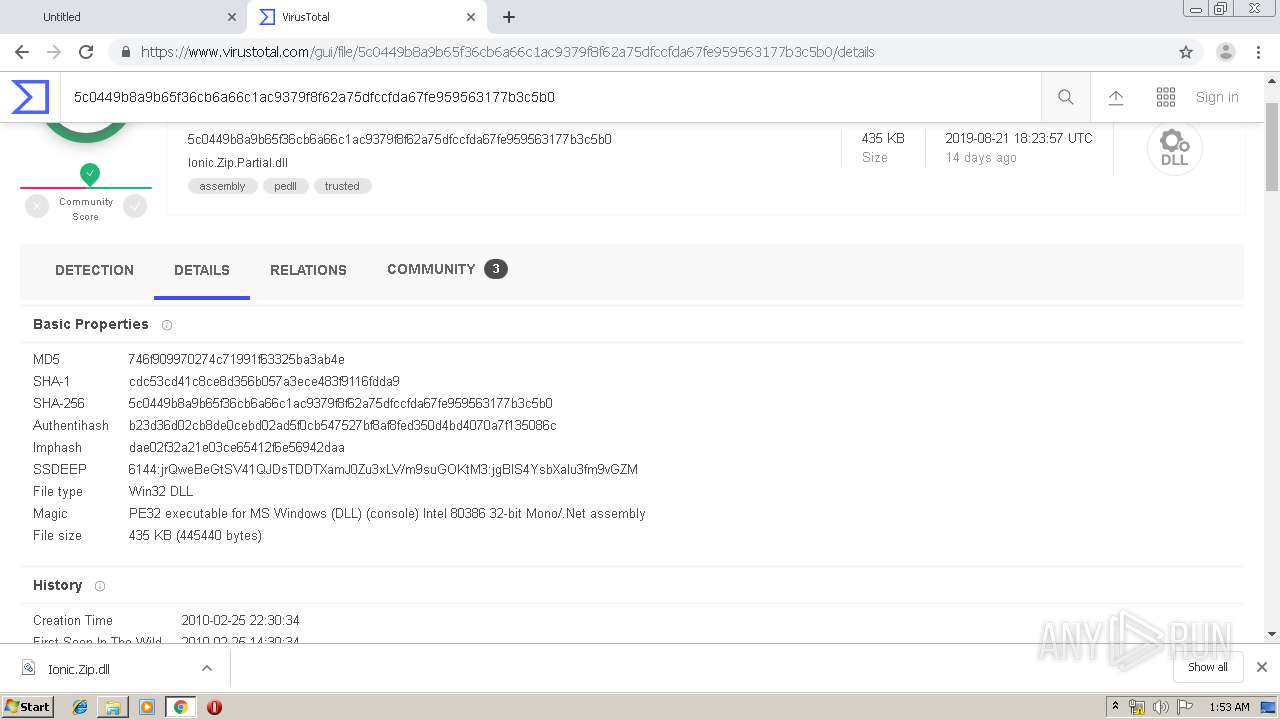1280x720 pixels.
Task: Click the File size 435 KB value
Action: point(195,535)
